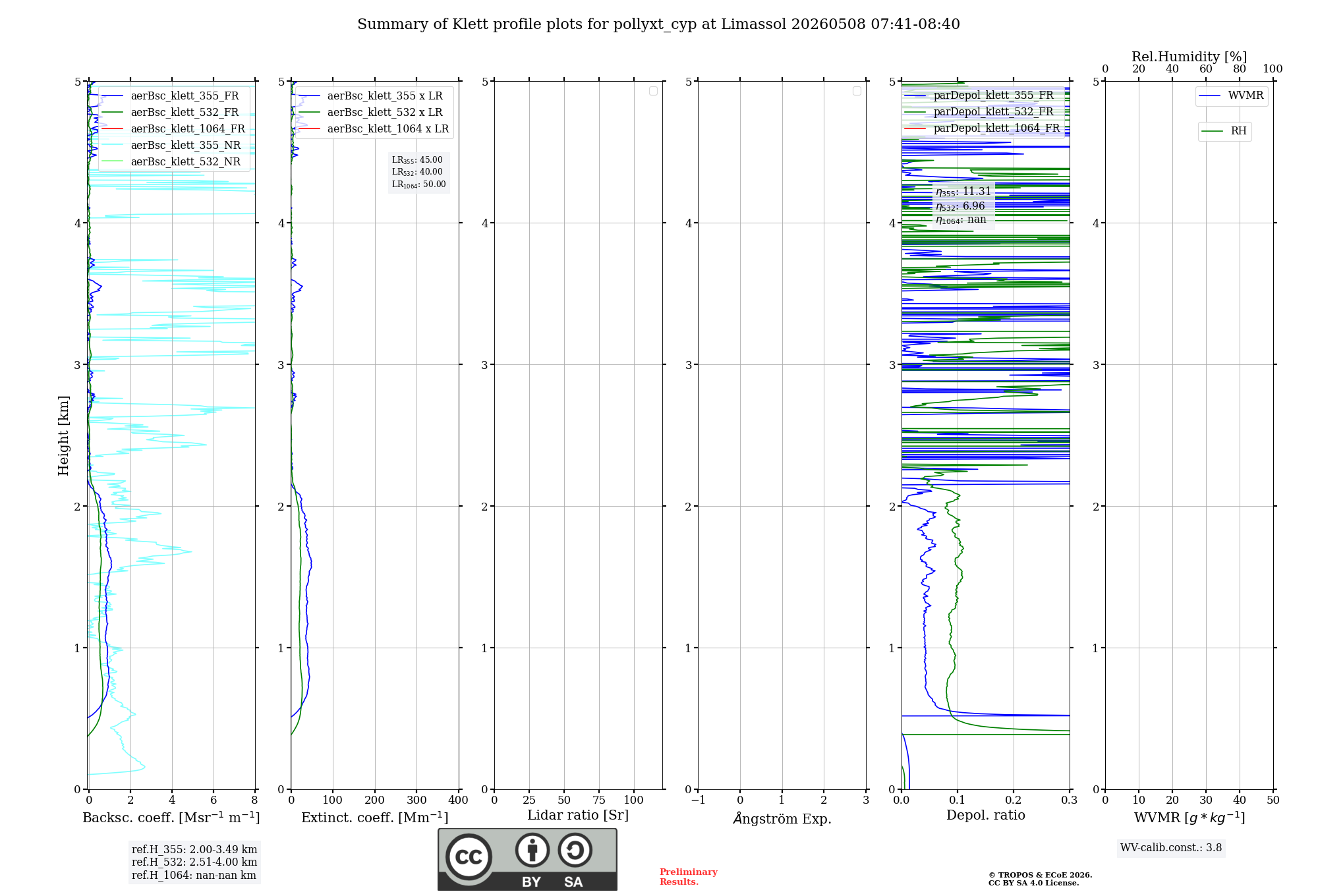Image resolution: width=1318 pixels, height=896 pixels.
Task: Click the η532: 6.96 annotation
Action: pos(960,206)
